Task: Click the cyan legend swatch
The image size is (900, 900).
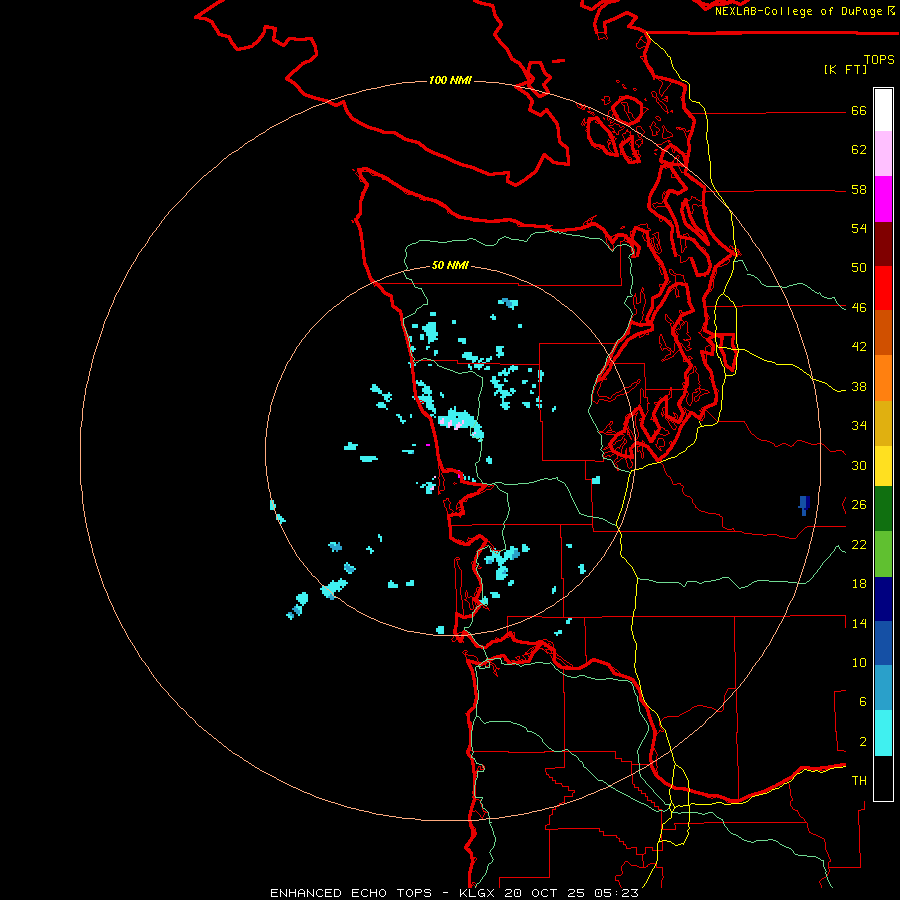Action: [x=883, y=733]
